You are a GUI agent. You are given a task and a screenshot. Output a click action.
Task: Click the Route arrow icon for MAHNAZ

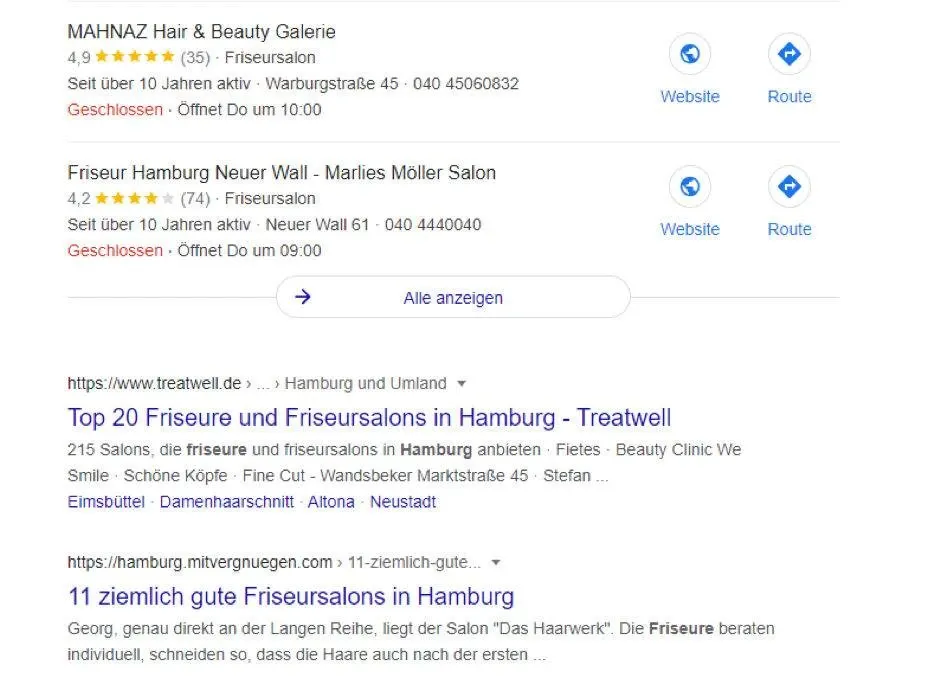pyautogui.click(x=789, y=55)
